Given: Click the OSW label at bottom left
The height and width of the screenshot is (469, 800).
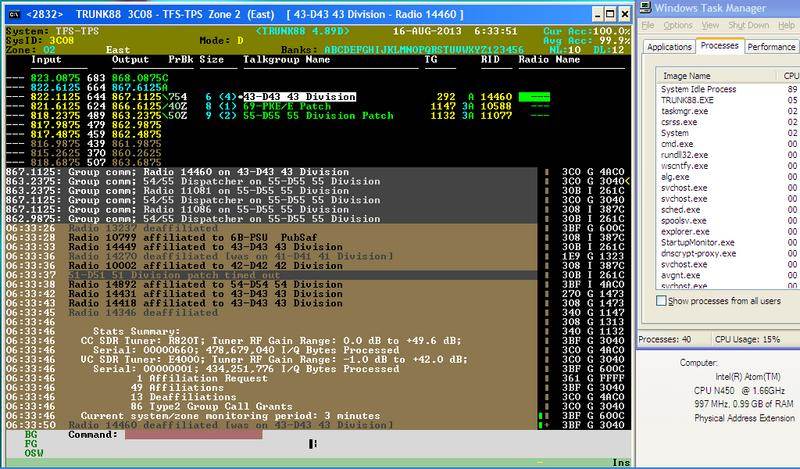Looking at the screenshot, I should click(x=34, y=453).
